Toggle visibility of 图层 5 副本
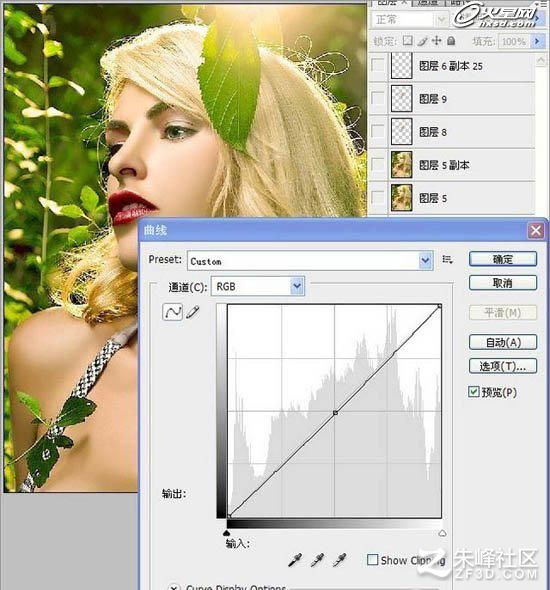Screen dimensions: 550x590 378,164
